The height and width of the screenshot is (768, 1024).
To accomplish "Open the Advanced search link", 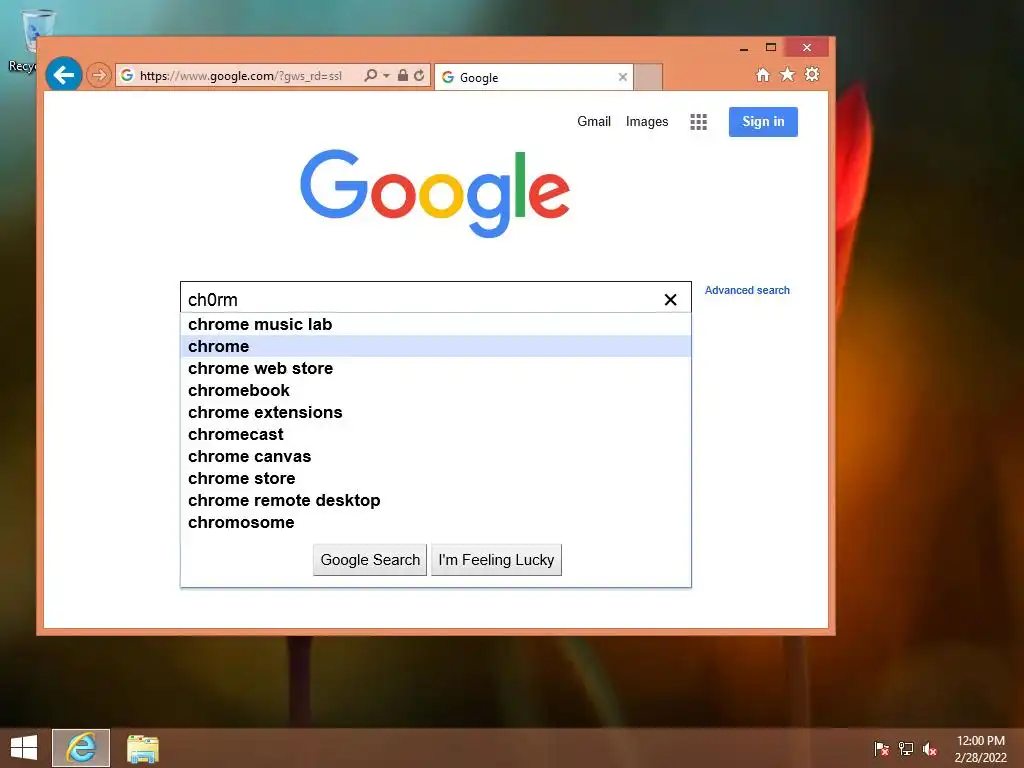I will (x=747, y=290).
